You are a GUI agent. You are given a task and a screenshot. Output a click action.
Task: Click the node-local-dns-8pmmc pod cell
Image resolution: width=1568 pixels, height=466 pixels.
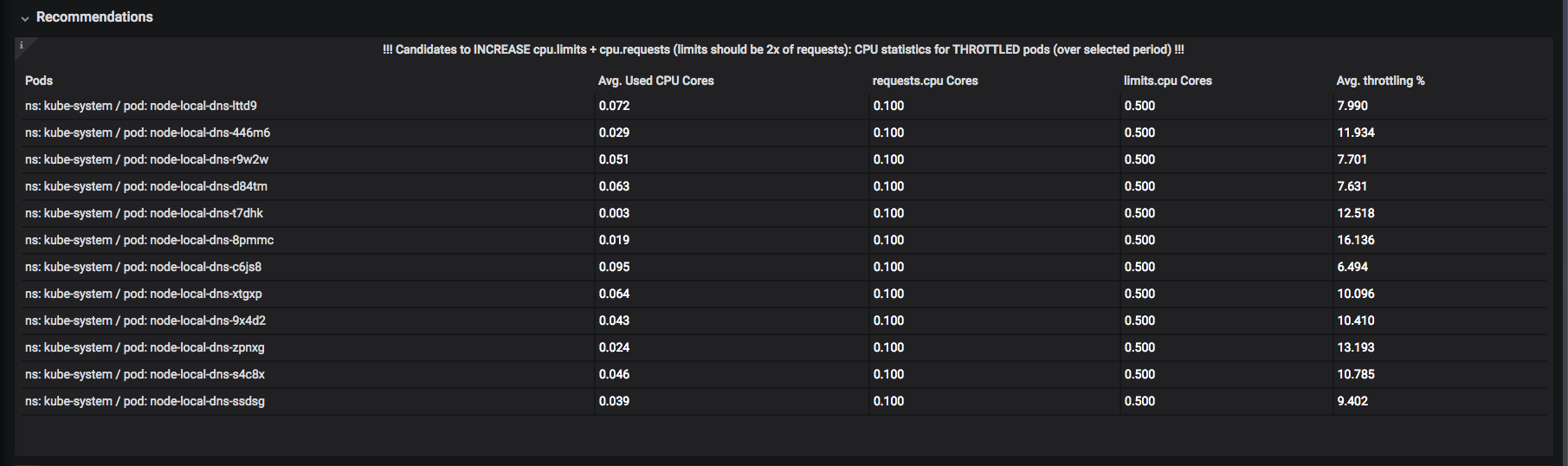[149, 240]
